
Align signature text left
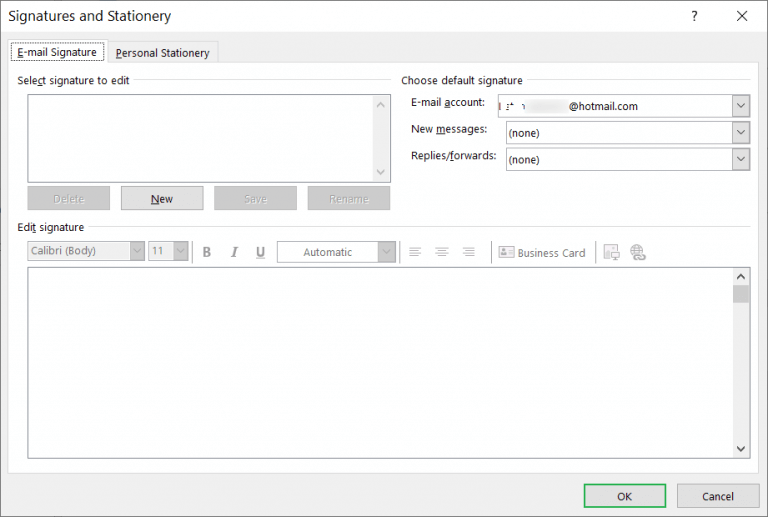pos(415,252)
